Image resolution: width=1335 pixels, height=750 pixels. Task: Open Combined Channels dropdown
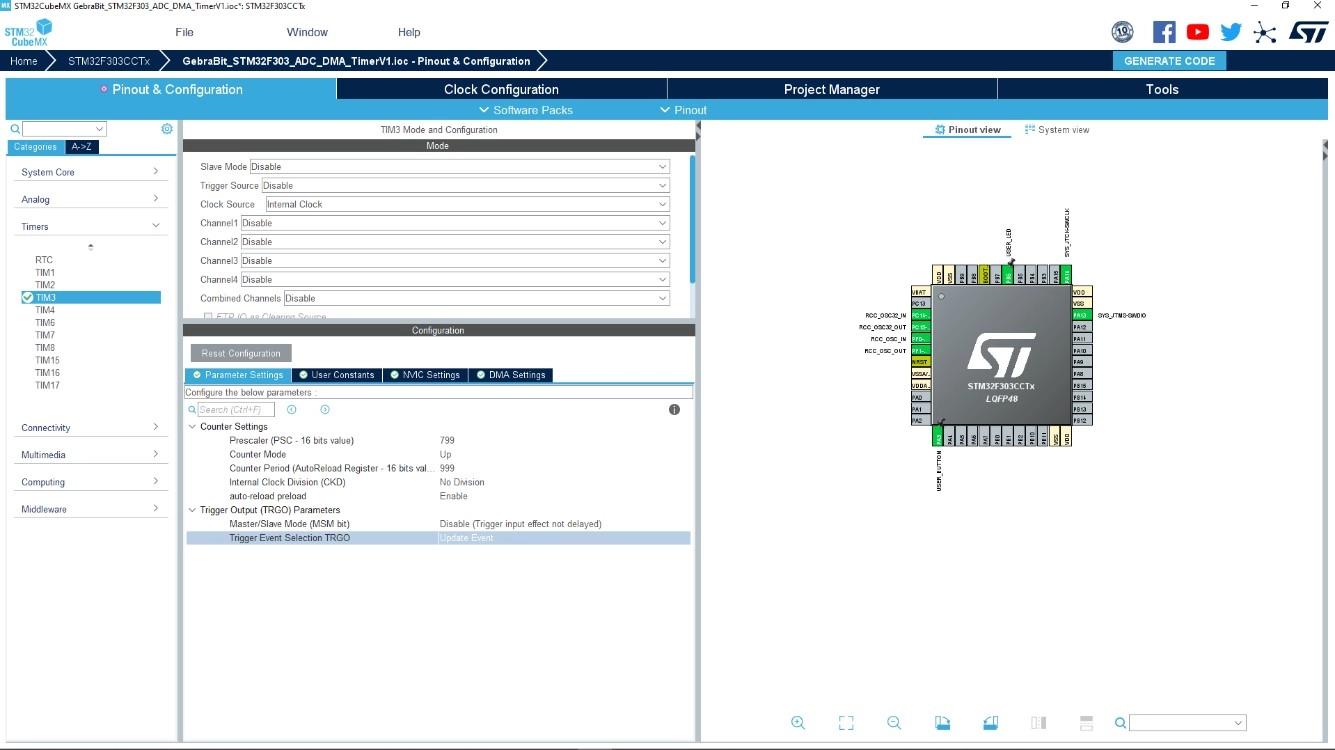pyautogui.click(x=477, y=298)
